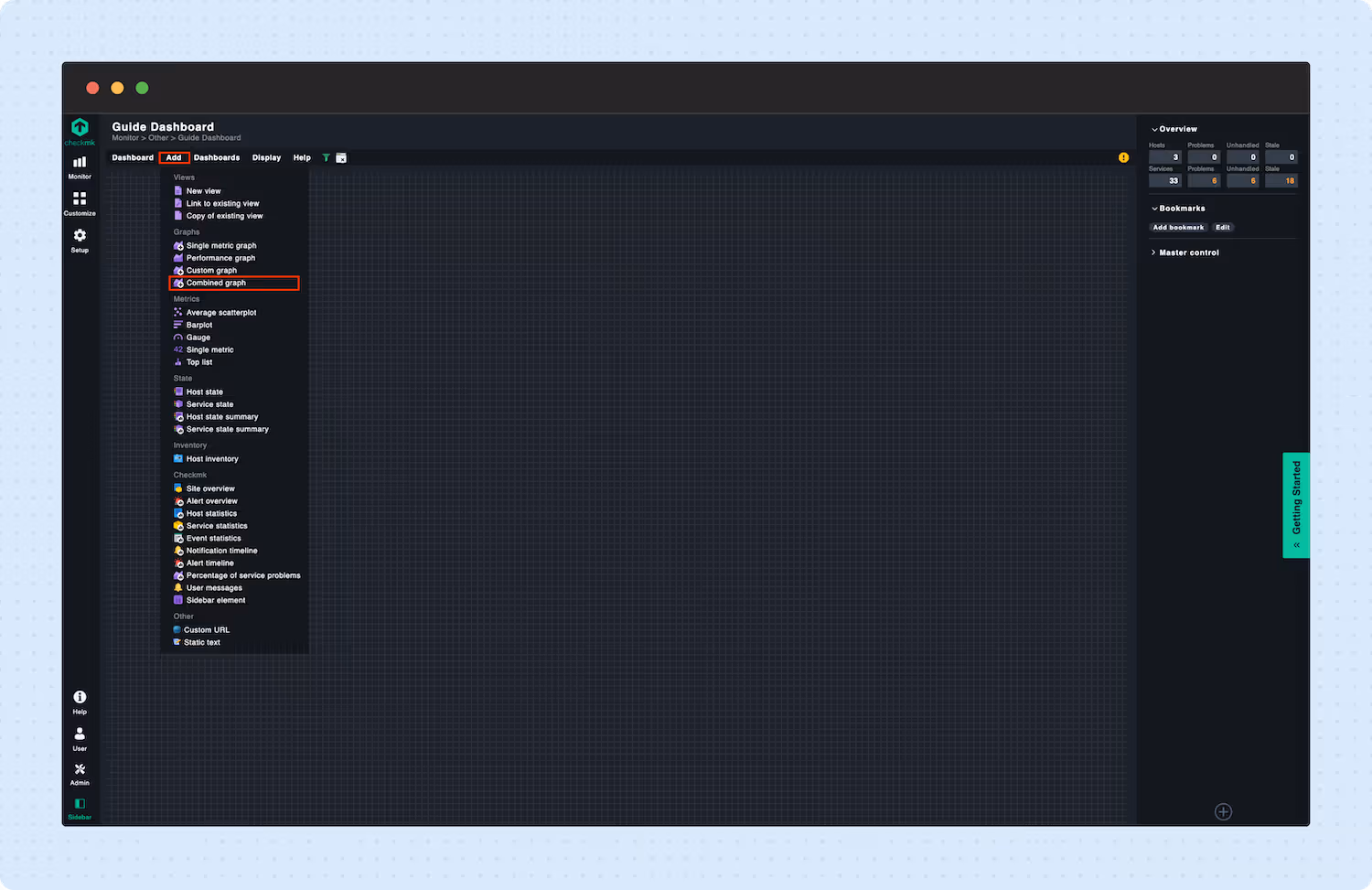Open the Monitor section in the left sidebar
This screenshot has height=890, width=1372.
click(80, 166)
